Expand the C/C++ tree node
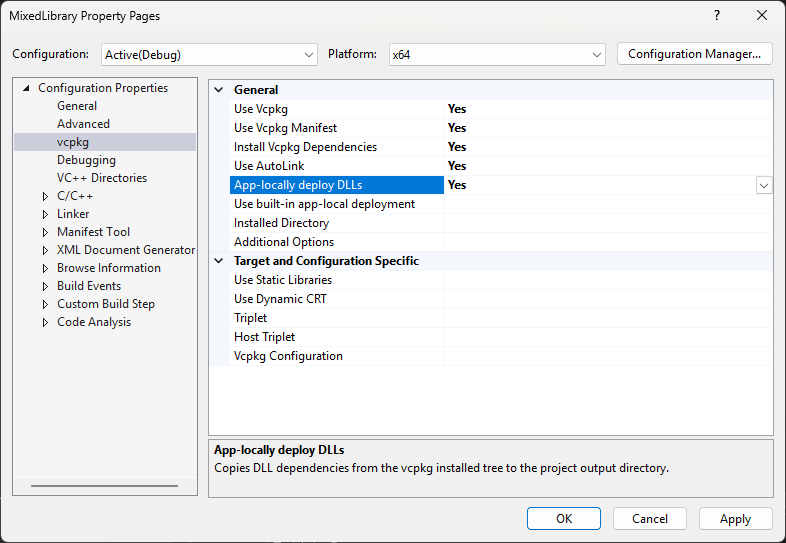786x543 pixels. (x=45, y=197)
